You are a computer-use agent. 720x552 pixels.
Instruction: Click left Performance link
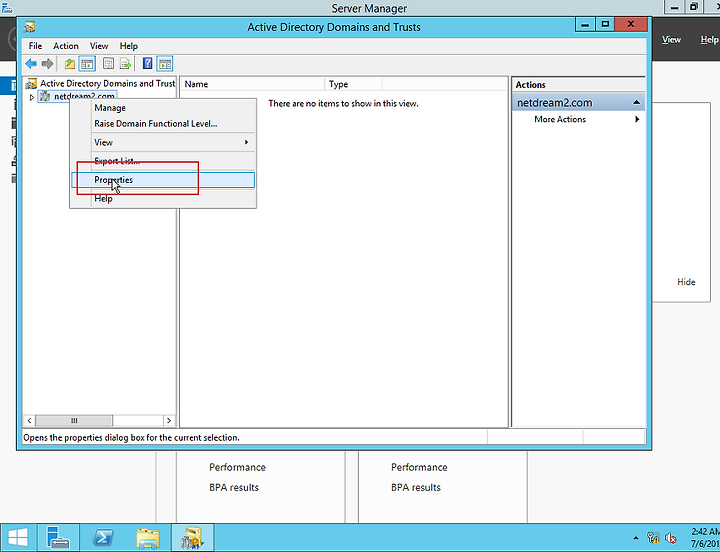tap(237, 468)
